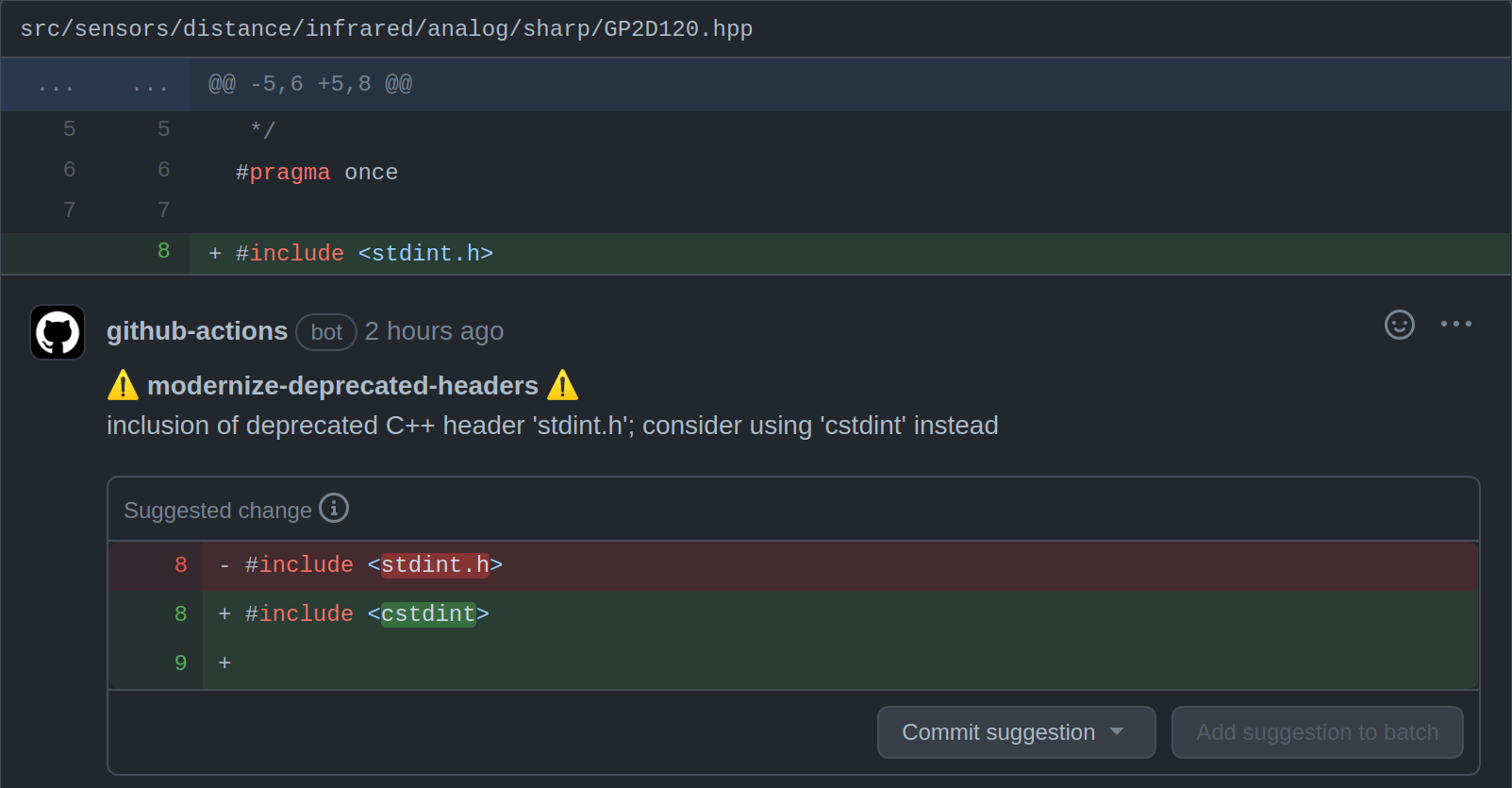Image resolution: width=1512 pixels, height=788 pixels.
Task: Select the added line number 8 in the diff
Action: [163, 252]
